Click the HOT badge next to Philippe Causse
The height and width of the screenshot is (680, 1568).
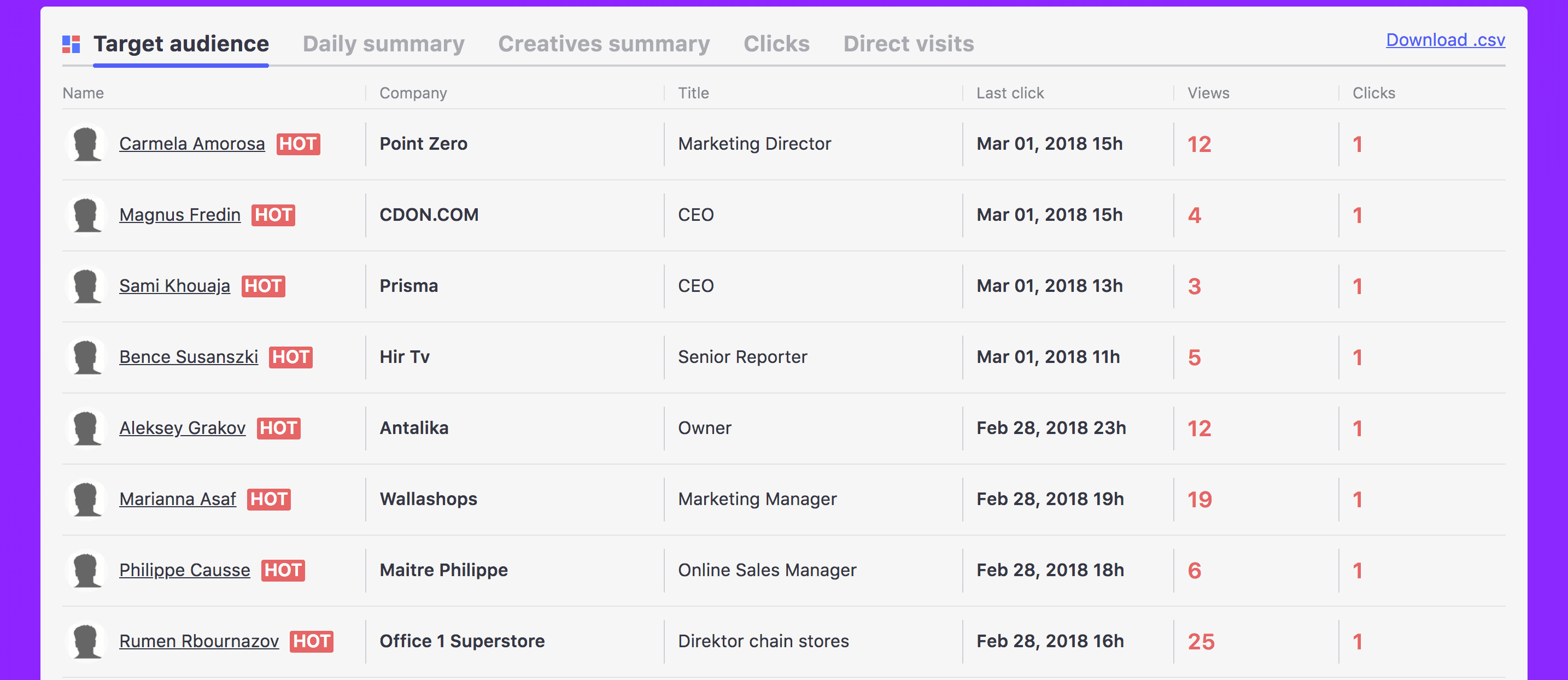pos(283,571)
